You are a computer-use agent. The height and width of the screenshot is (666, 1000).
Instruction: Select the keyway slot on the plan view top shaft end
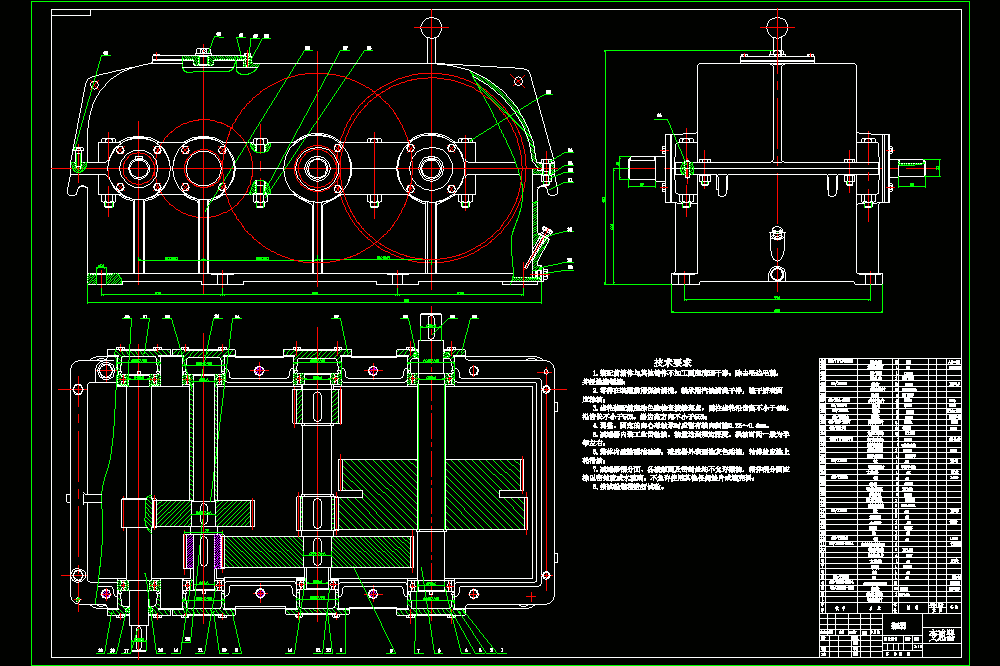click(431, 327)
